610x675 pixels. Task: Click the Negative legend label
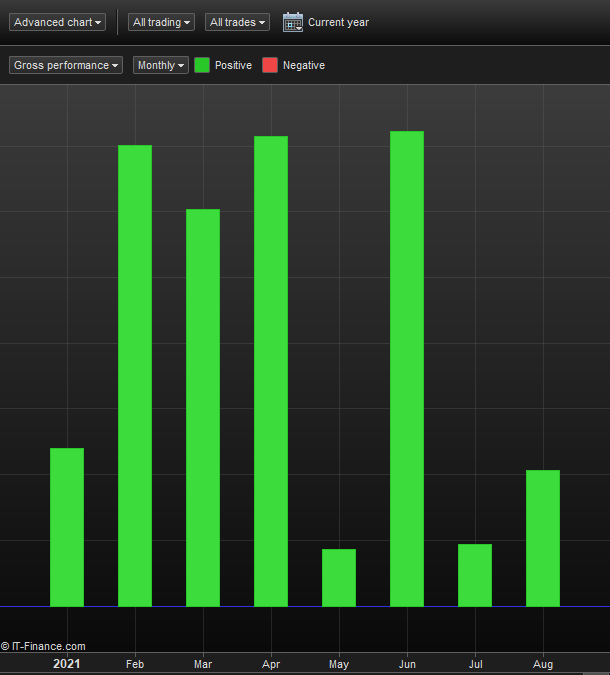[304, 65]
